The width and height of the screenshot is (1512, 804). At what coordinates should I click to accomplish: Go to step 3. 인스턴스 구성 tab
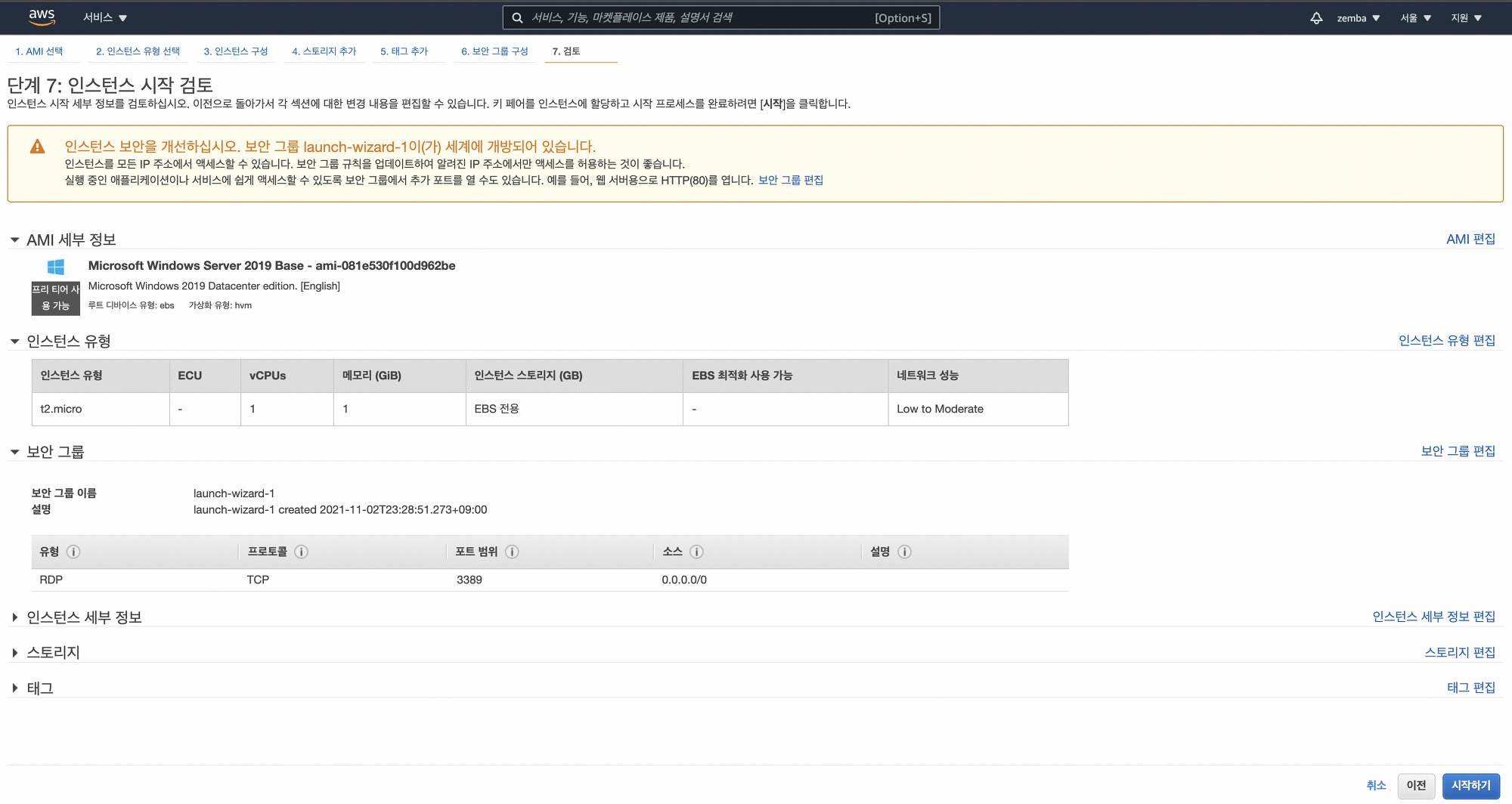pos(236,51)
